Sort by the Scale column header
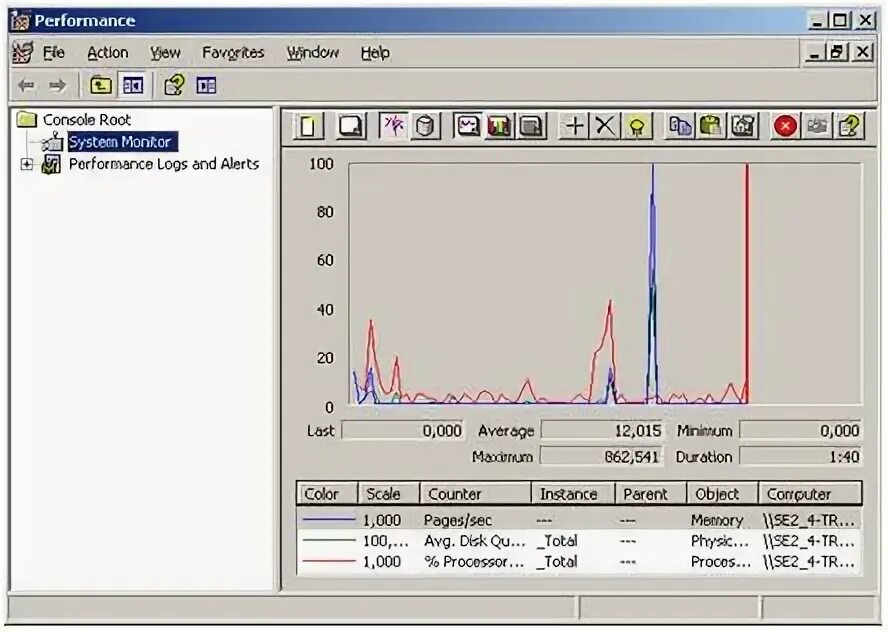The width and height of the screenshot is (888, 632). 389,494
